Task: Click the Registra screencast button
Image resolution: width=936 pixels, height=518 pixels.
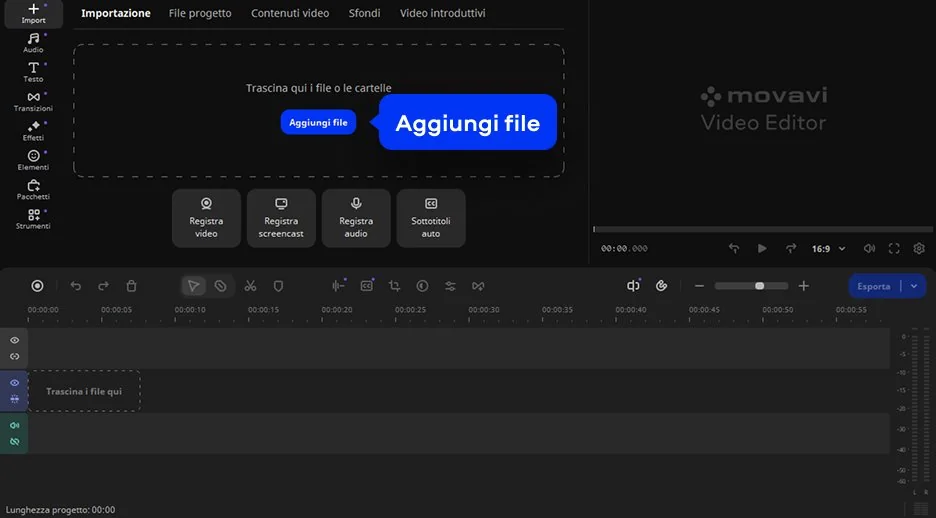Action: (281, 218)
